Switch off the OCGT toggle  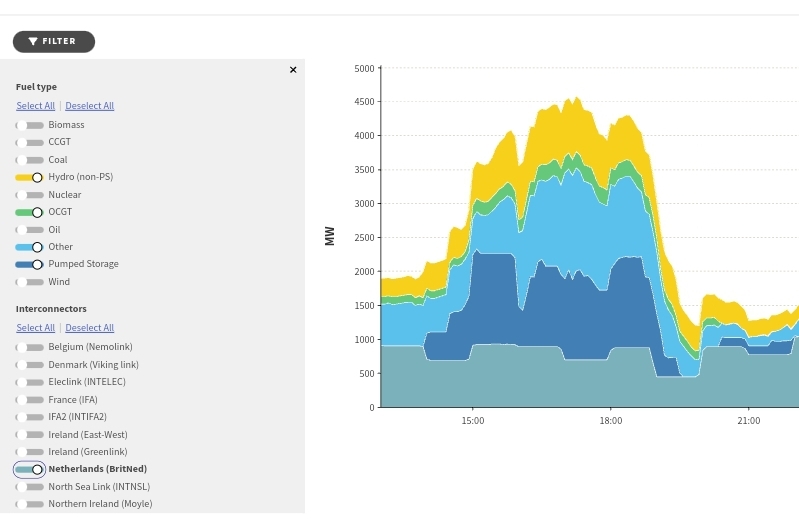(29, 212)
